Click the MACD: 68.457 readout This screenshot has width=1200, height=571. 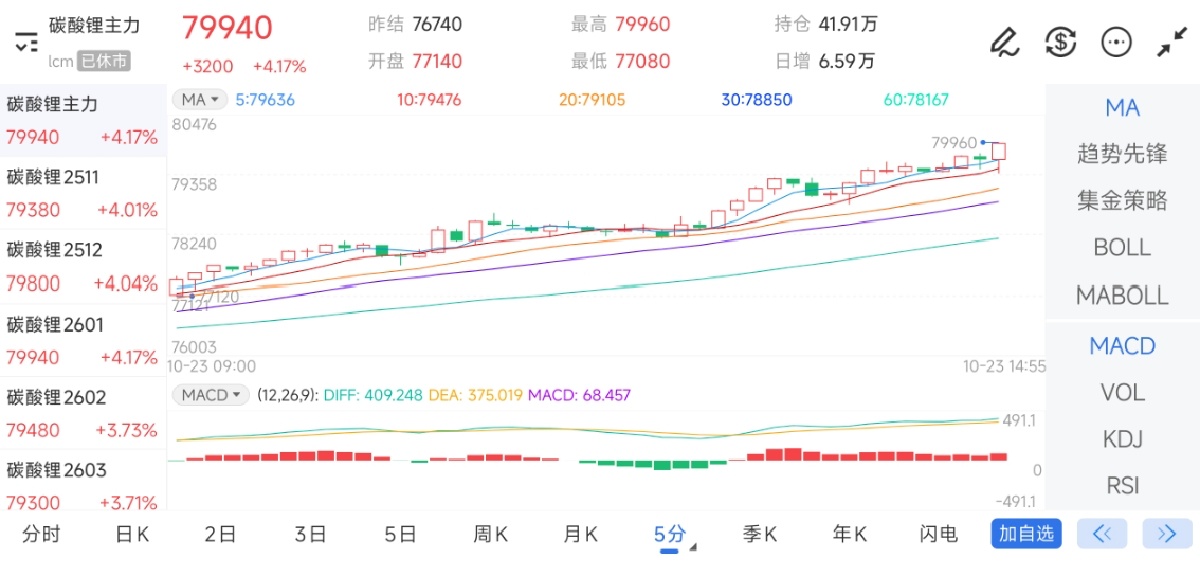579,395
